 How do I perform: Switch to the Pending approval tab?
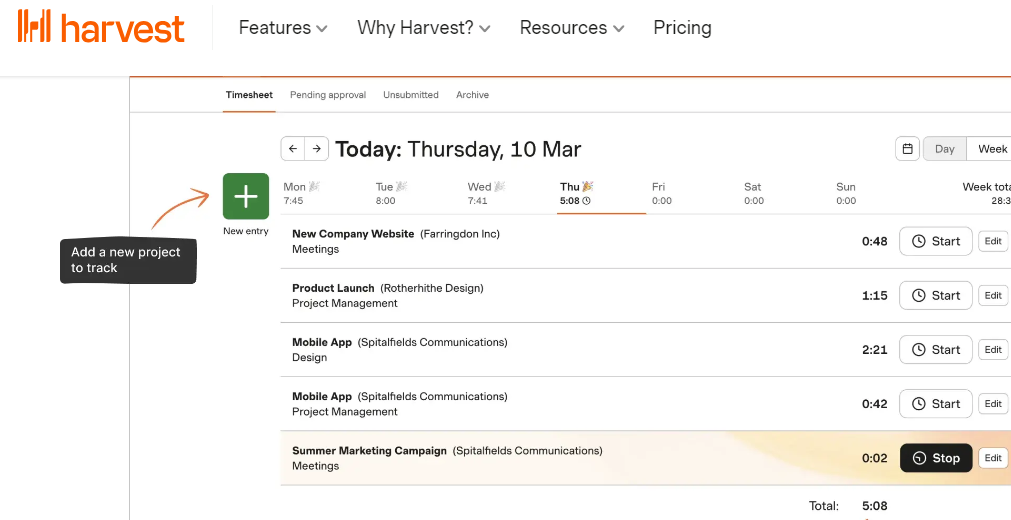(x=328, y=95)
